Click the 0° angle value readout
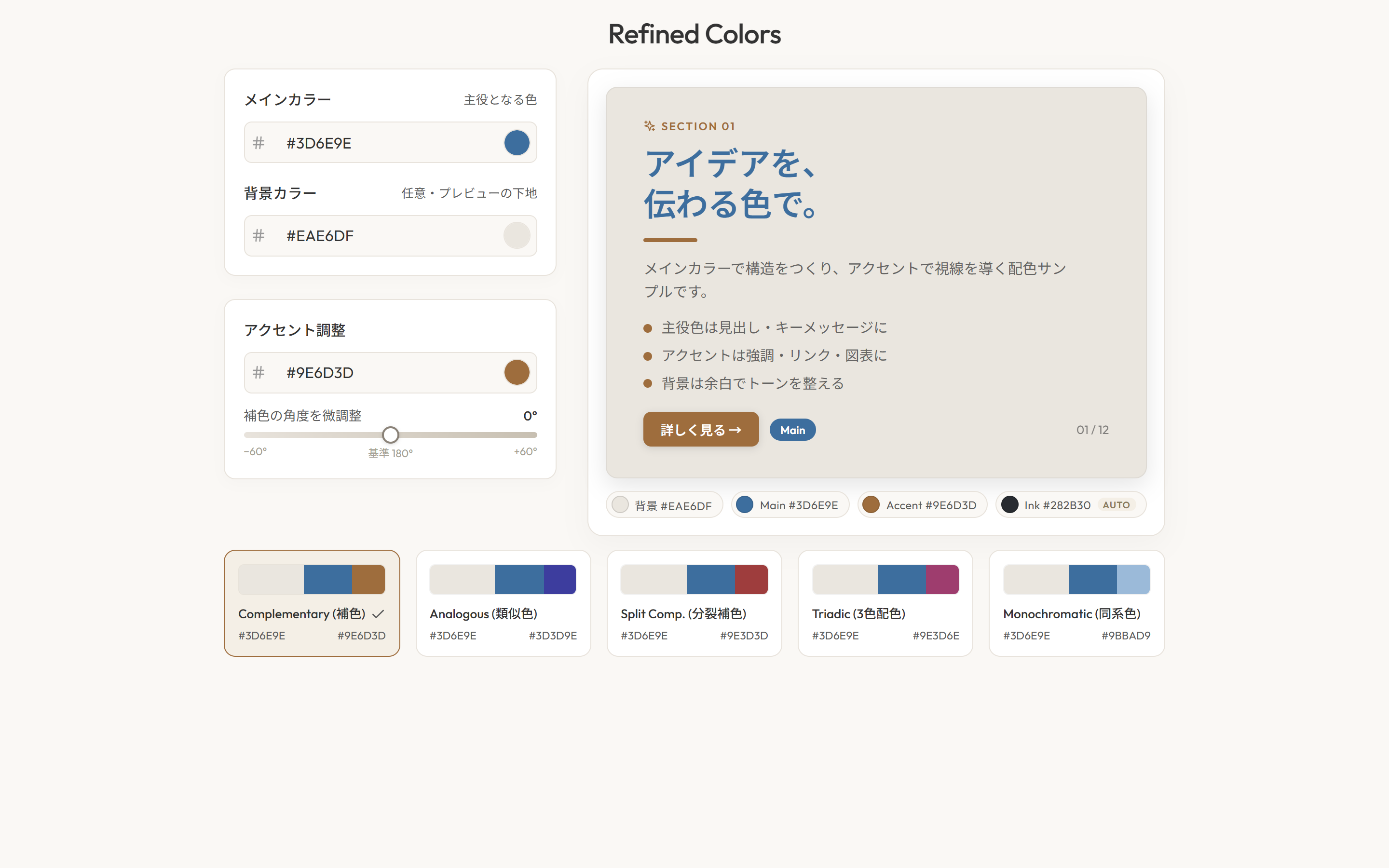Viewport: 1389px width, 868px height. pos(530,416)
